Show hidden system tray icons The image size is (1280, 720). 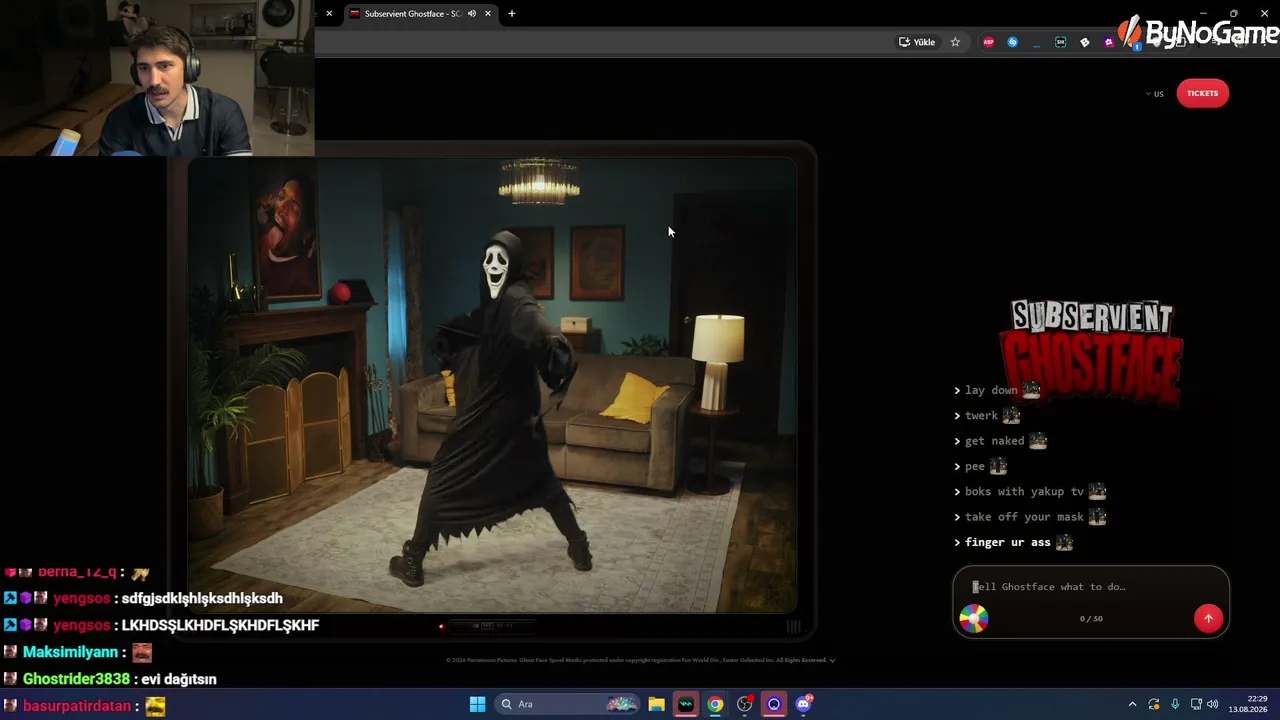[1132, 704]
